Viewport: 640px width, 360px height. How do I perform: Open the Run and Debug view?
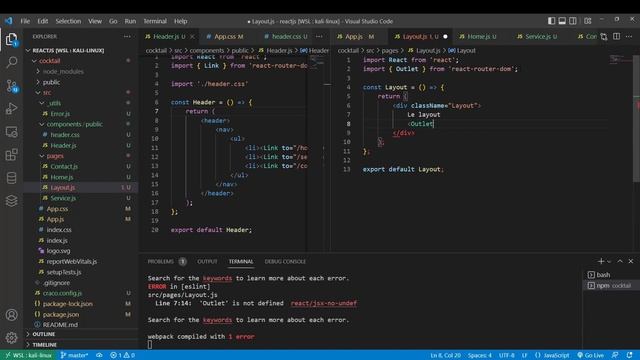11,109
